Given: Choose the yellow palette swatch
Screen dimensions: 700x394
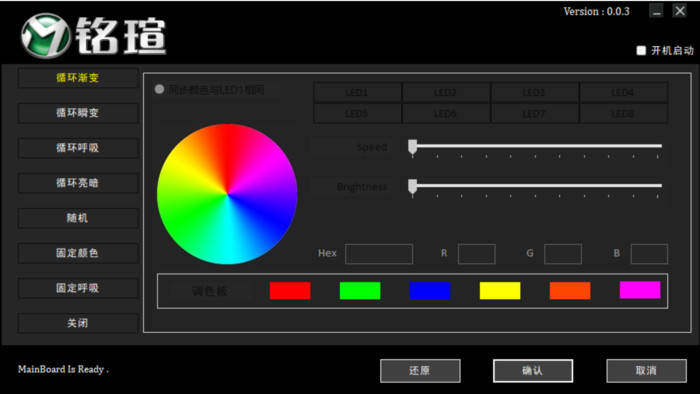Looking at the screenshot, I should click(x=500, y=290).
